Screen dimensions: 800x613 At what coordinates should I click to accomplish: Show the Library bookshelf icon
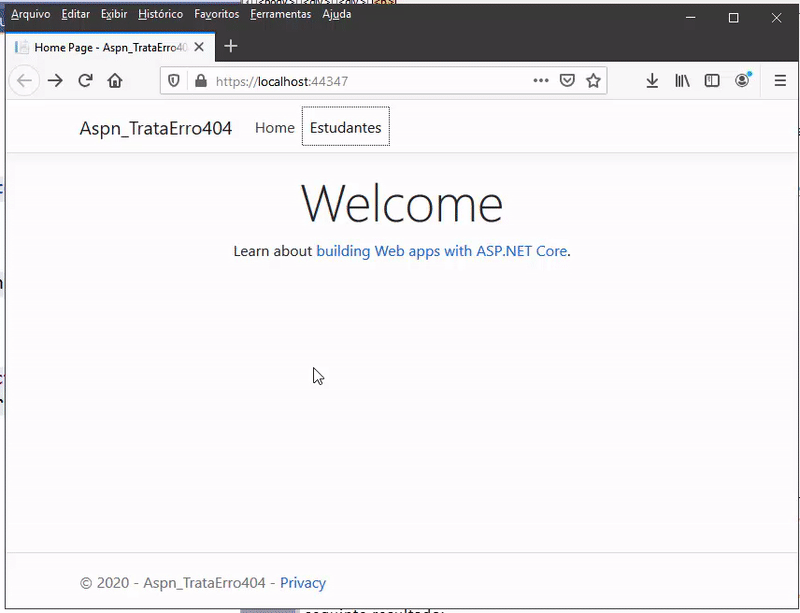pos(682,81)
